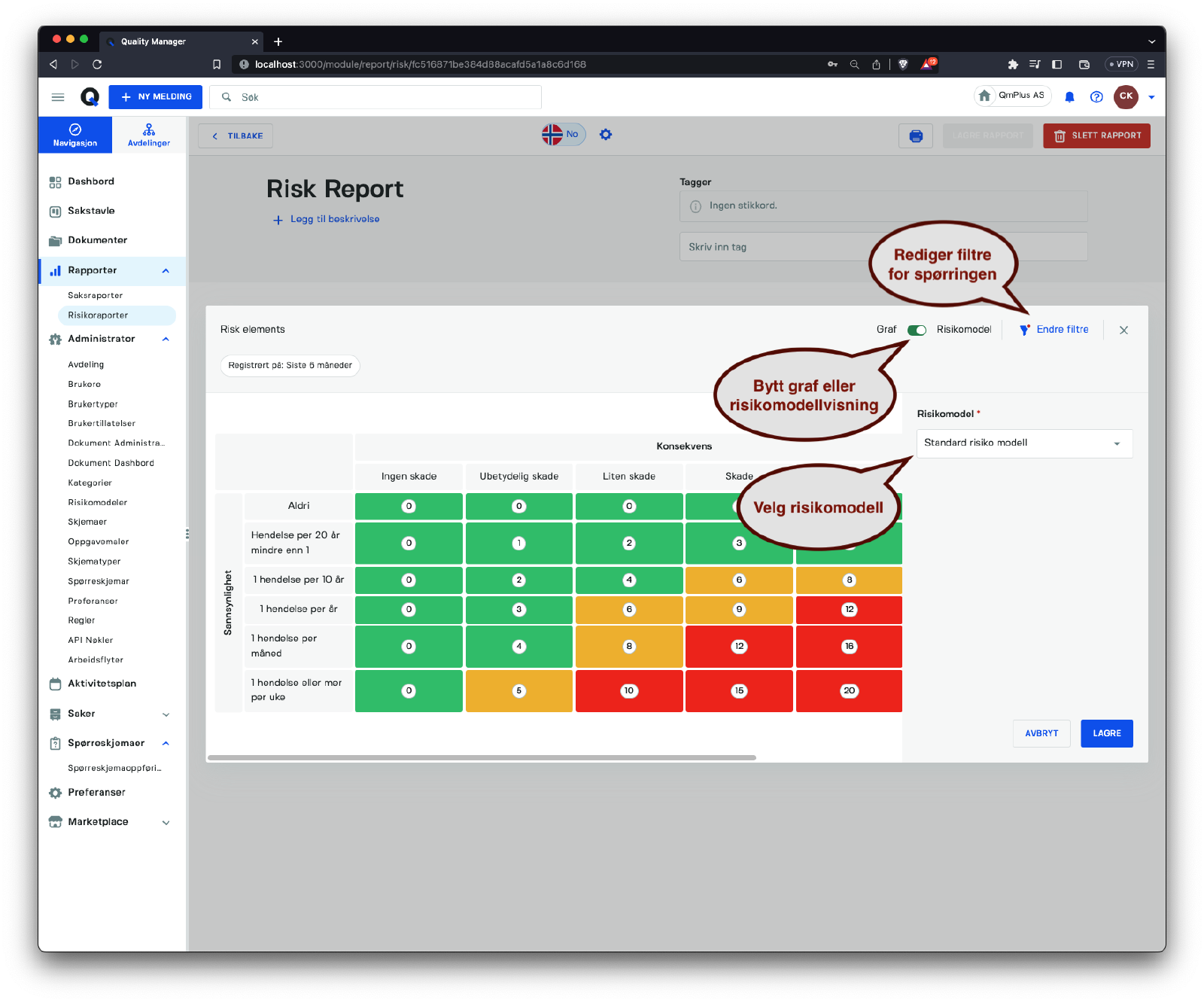The height and width of the screenshot is (1002, 1204).
Task: Click the help question mark icon
Action: 1096,97
